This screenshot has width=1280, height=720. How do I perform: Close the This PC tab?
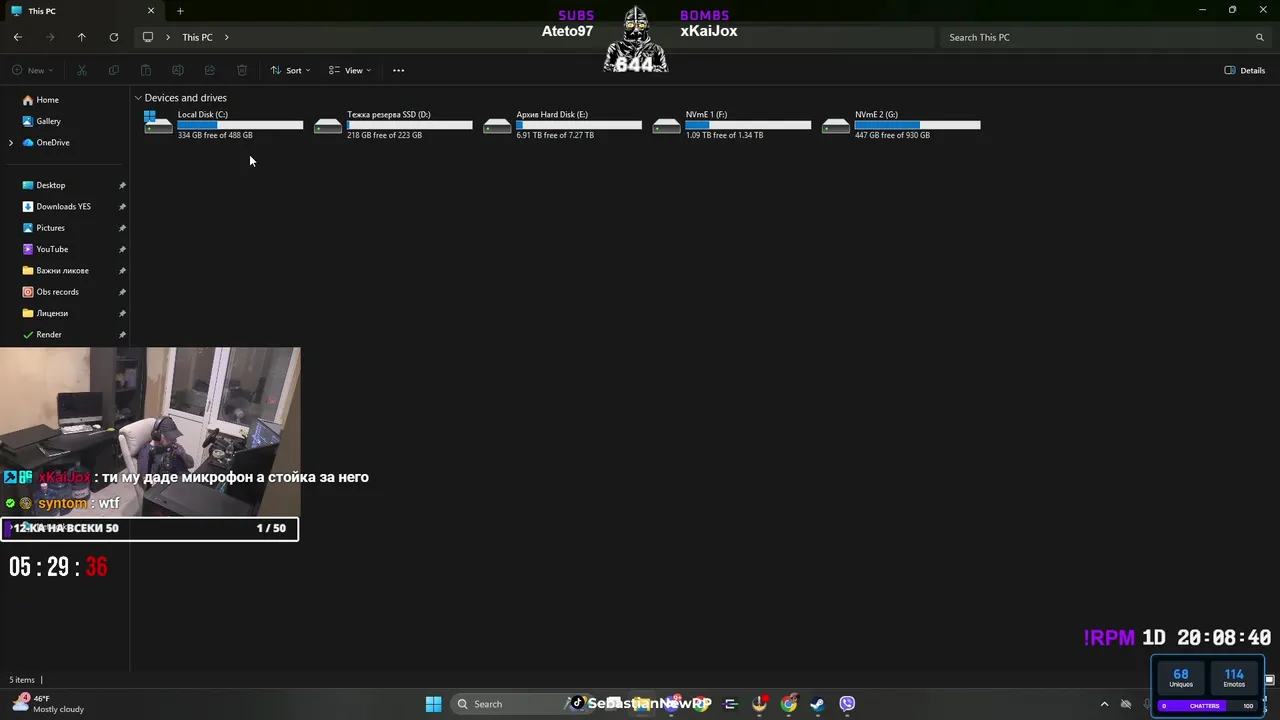pos(151,11)
